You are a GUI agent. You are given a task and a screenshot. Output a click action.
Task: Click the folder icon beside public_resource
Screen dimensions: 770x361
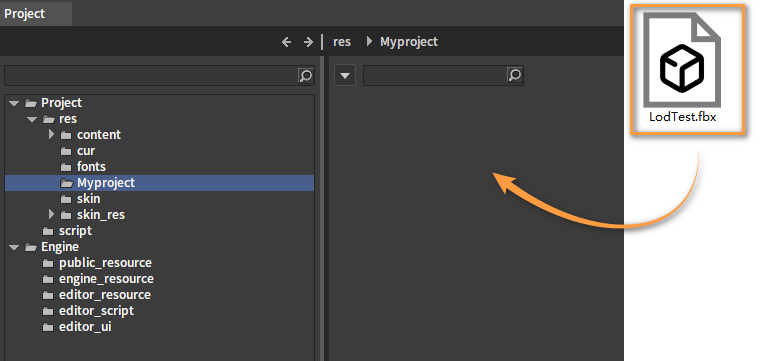point(48,263)
